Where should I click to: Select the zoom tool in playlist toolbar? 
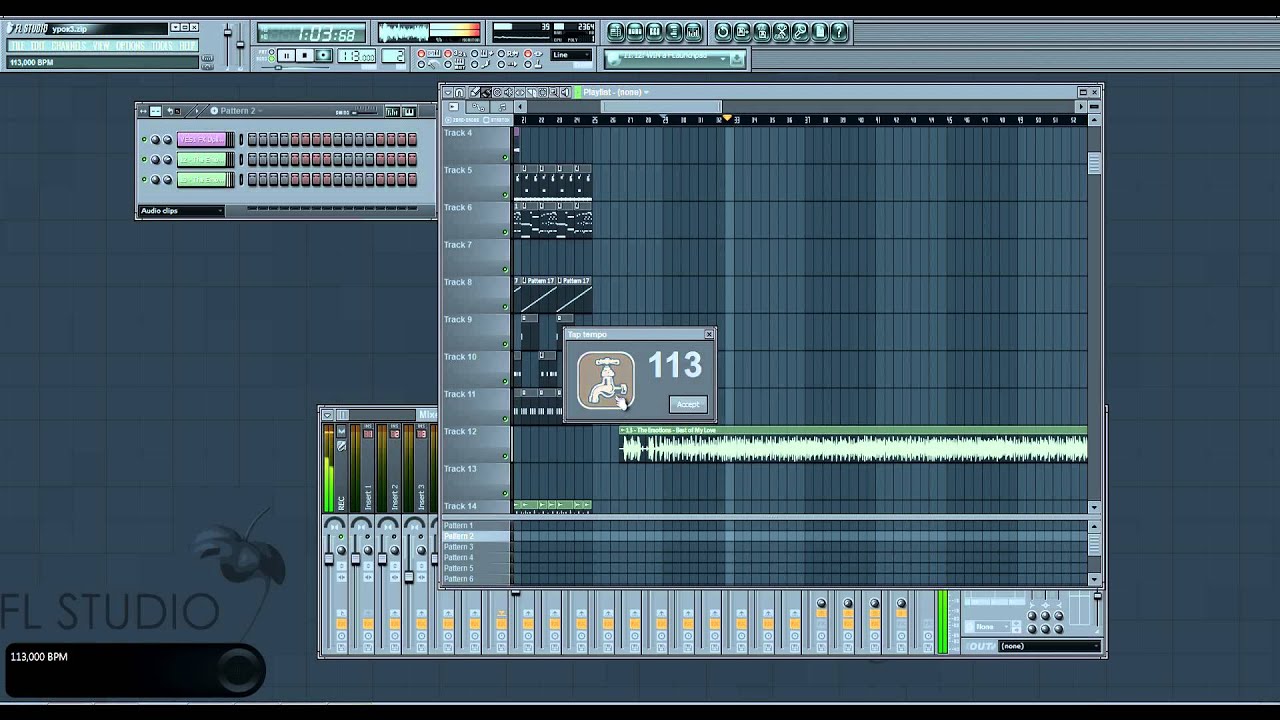pyautogui.click(x=553, y=92)
